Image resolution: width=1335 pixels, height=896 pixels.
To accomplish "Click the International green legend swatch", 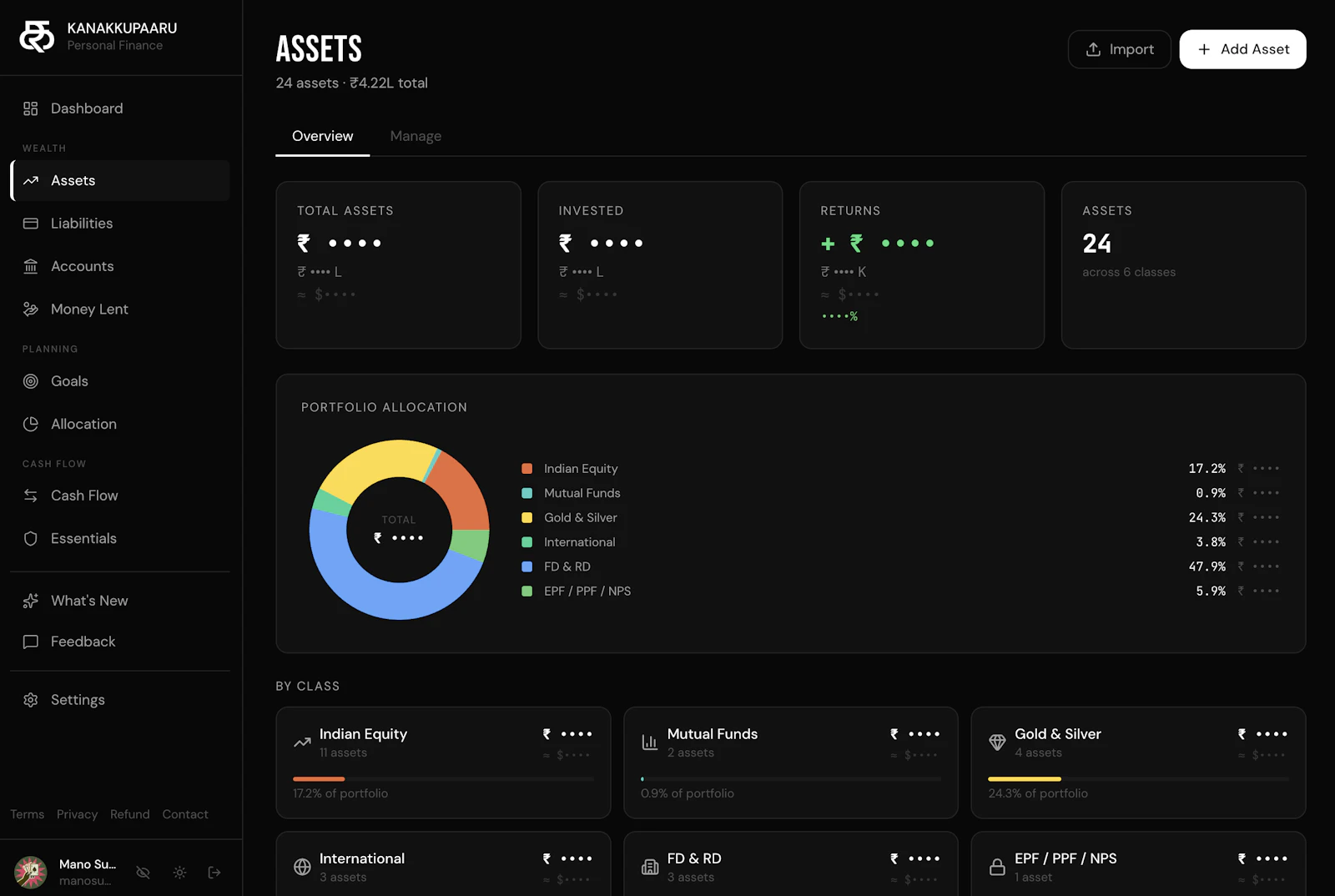I will [526, 542].
